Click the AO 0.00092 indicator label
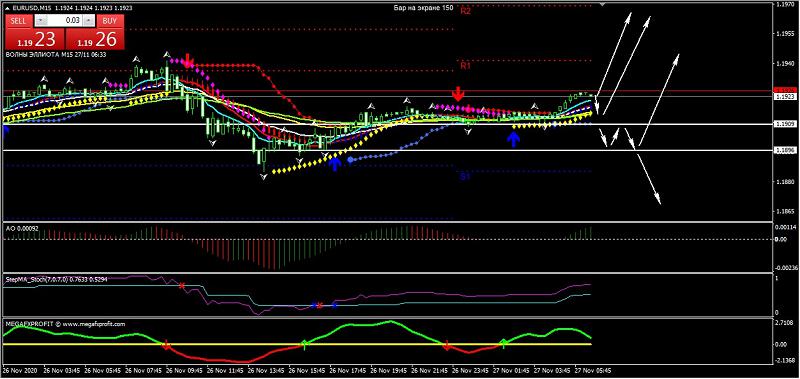800x379 pixels. [21, 229]
